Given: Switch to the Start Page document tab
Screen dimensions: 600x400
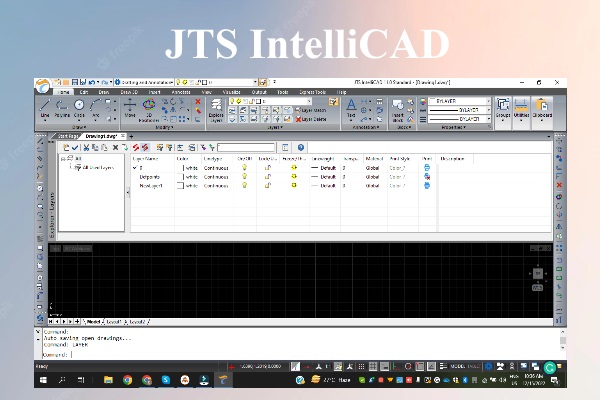Looking at the screenshot, I should [68, 136].
